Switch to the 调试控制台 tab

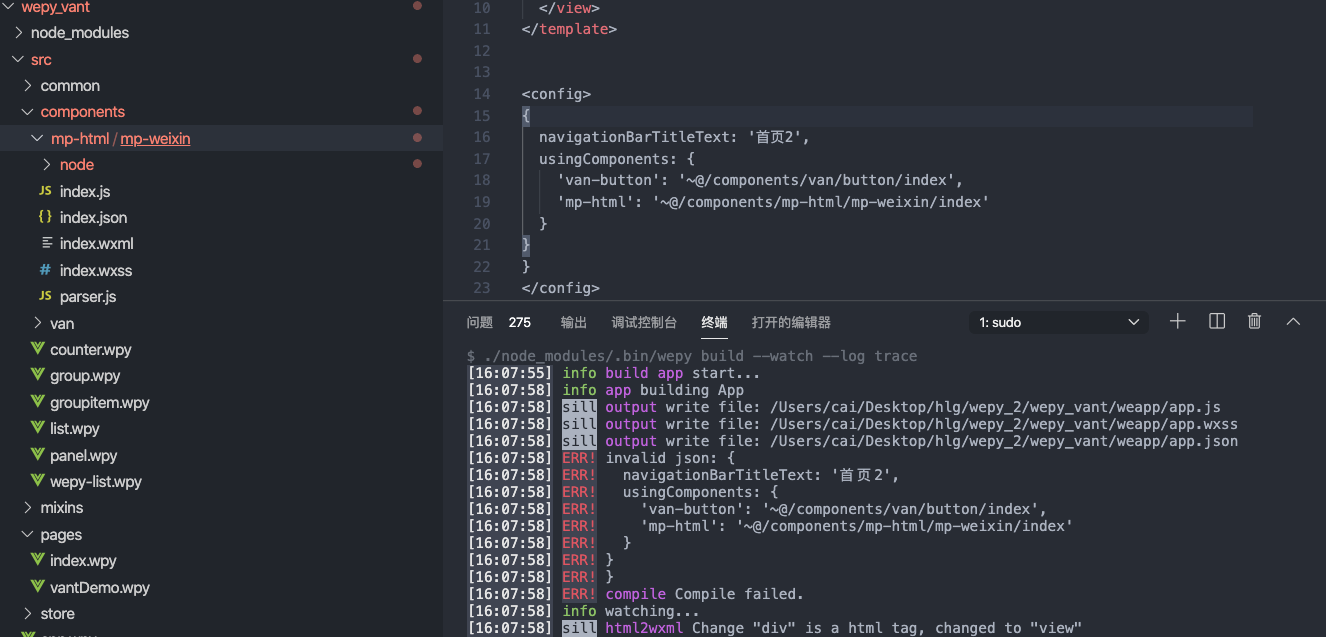pos(644,322)
